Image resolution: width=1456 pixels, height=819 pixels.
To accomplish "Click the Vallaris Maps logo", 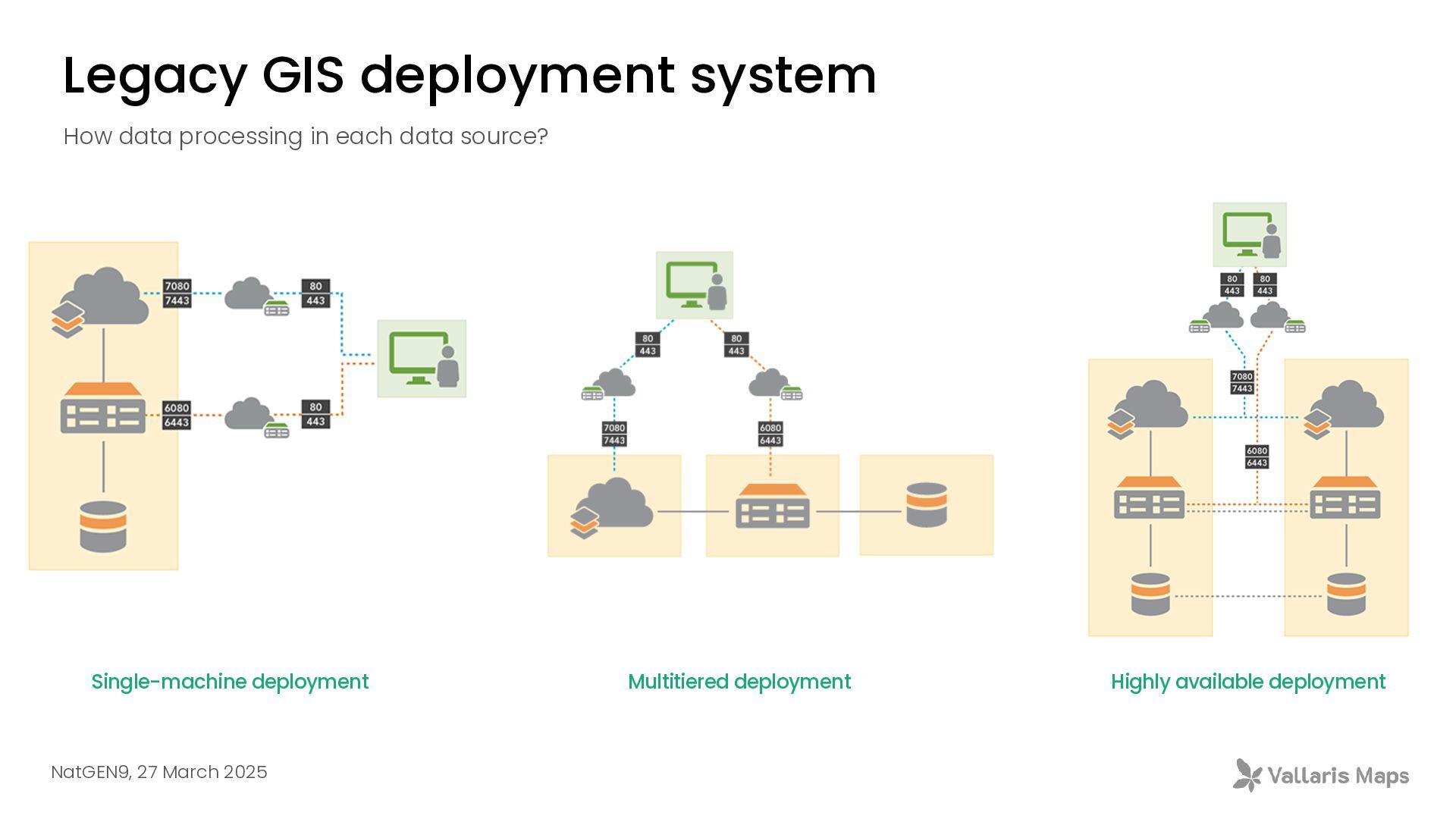I will (1321, 775).
